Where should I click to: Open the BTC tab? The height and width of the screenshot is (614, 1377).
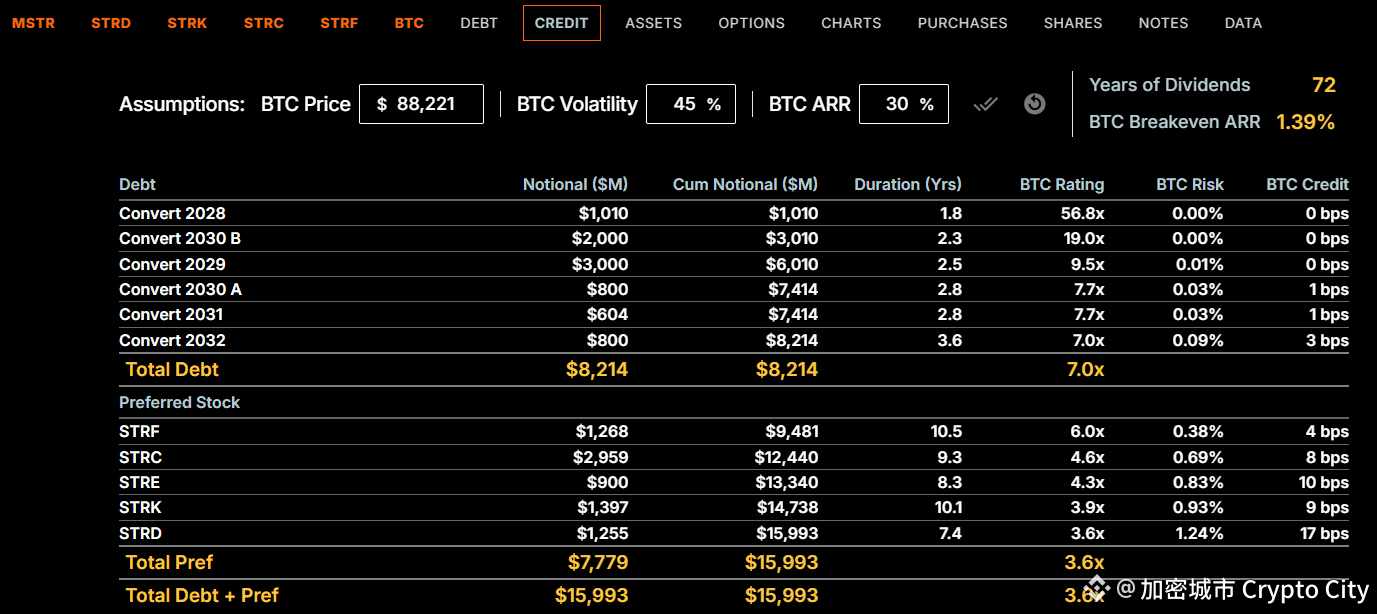409,23
